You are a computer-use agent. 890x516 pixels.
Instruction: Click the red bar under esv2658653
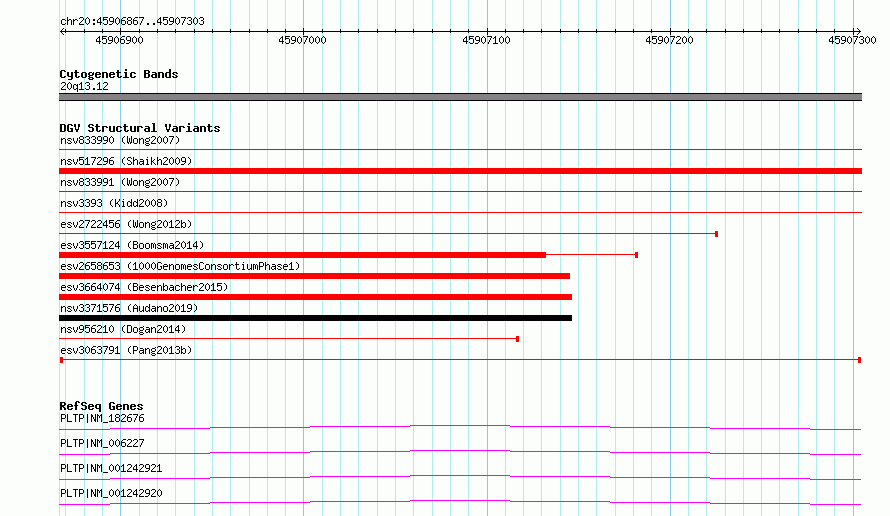(314, 276)
